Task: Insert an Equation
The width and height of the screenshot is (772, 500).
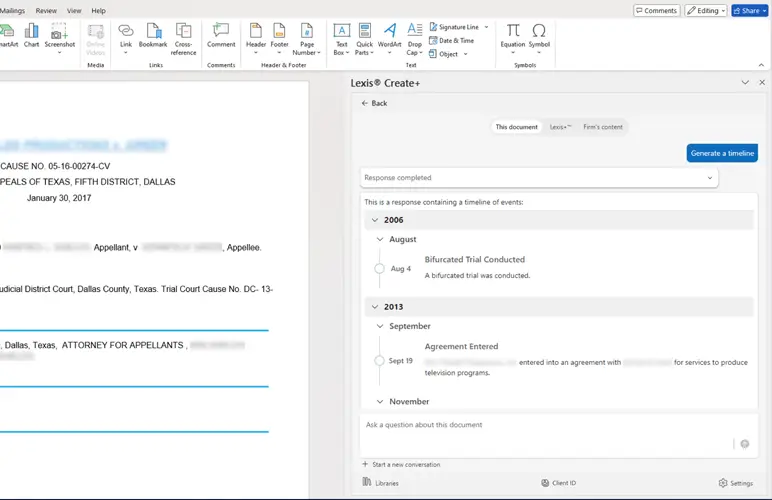Action: coord(512,37)
